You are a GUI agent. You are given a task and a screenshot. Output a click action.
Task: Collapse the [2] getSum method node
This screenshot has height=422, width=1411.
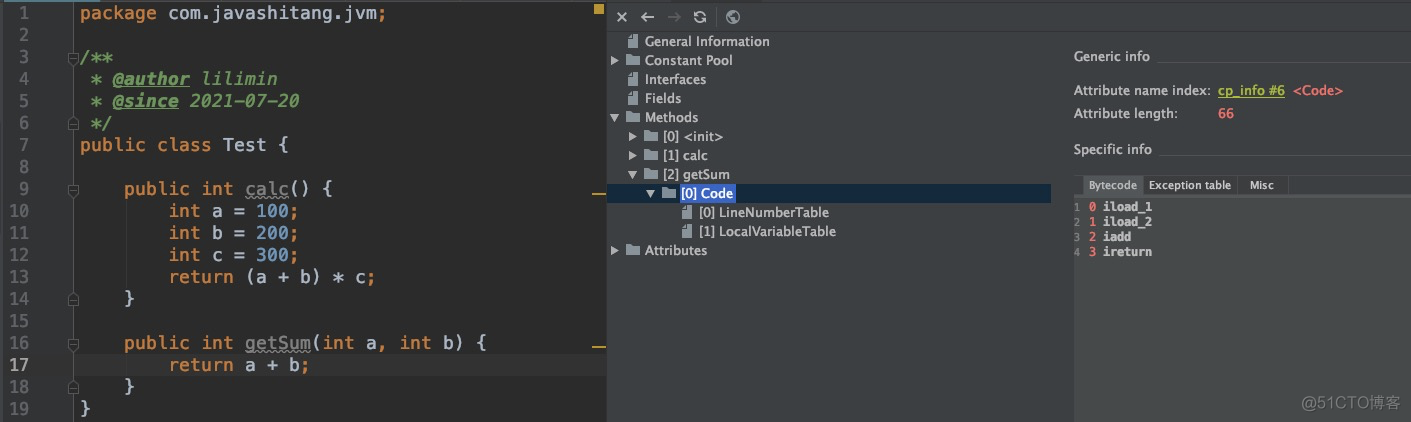[633, 174]
